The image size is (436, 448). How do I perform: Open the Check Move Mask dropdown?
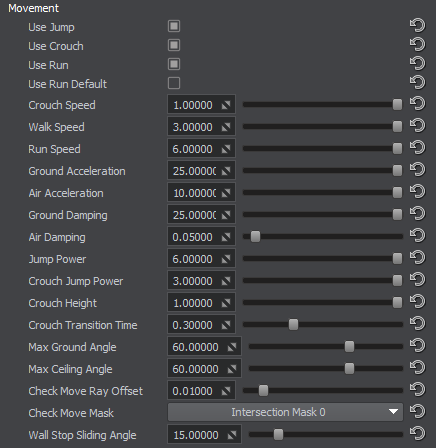coord(285,412)
